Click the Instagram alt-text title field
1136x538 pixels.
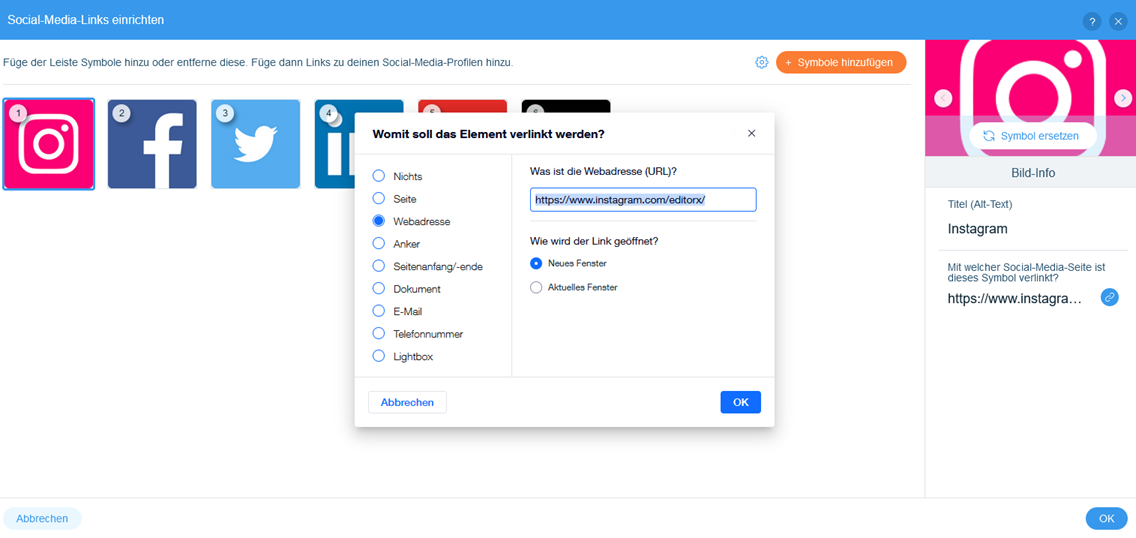(x=1033, y=229)
